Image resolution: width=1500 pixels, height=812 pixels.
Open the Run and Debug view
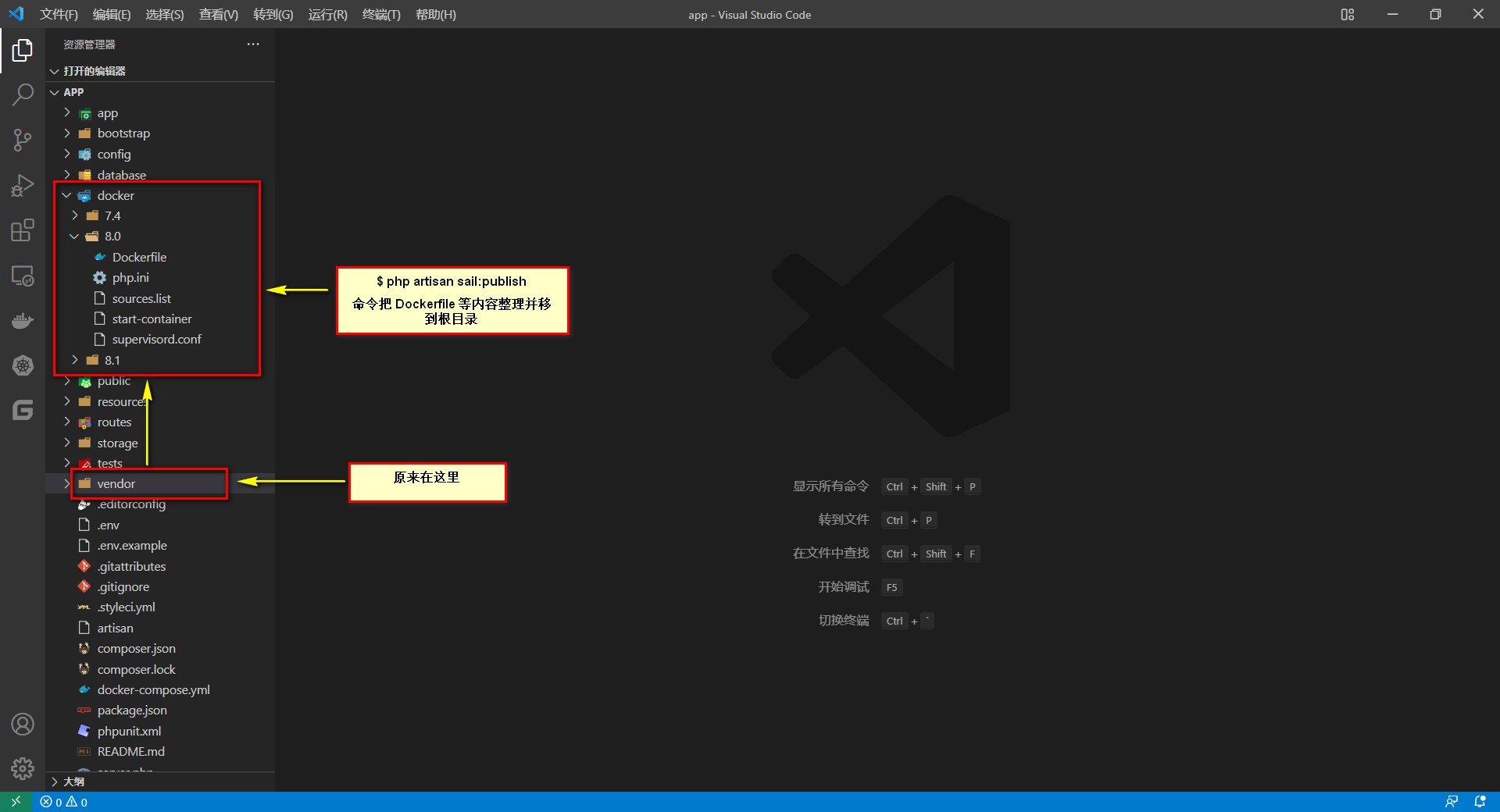(23, 186)
